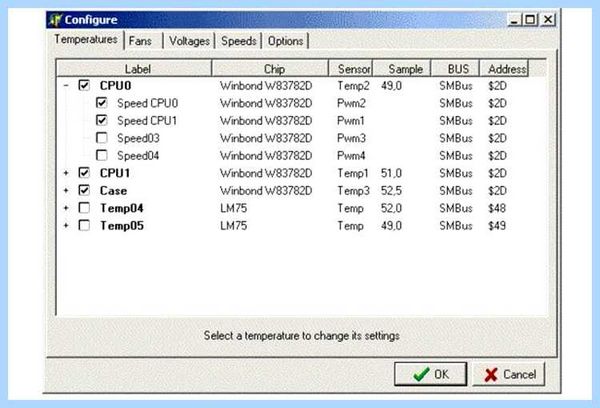600x408 pixels.
Task: Click sample value 52,0 in Temp04 row
Action: coord(391,208)
